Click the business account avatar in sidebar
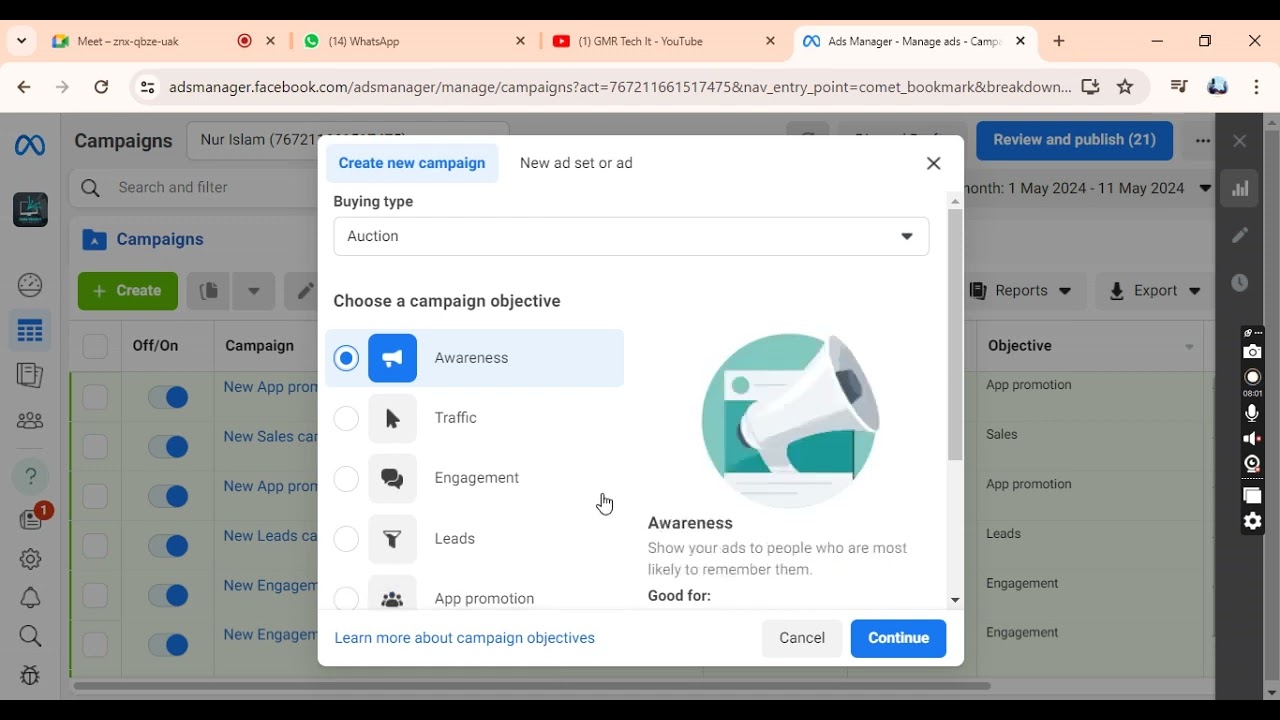1280x720 pixels. [x=30, y=209]
